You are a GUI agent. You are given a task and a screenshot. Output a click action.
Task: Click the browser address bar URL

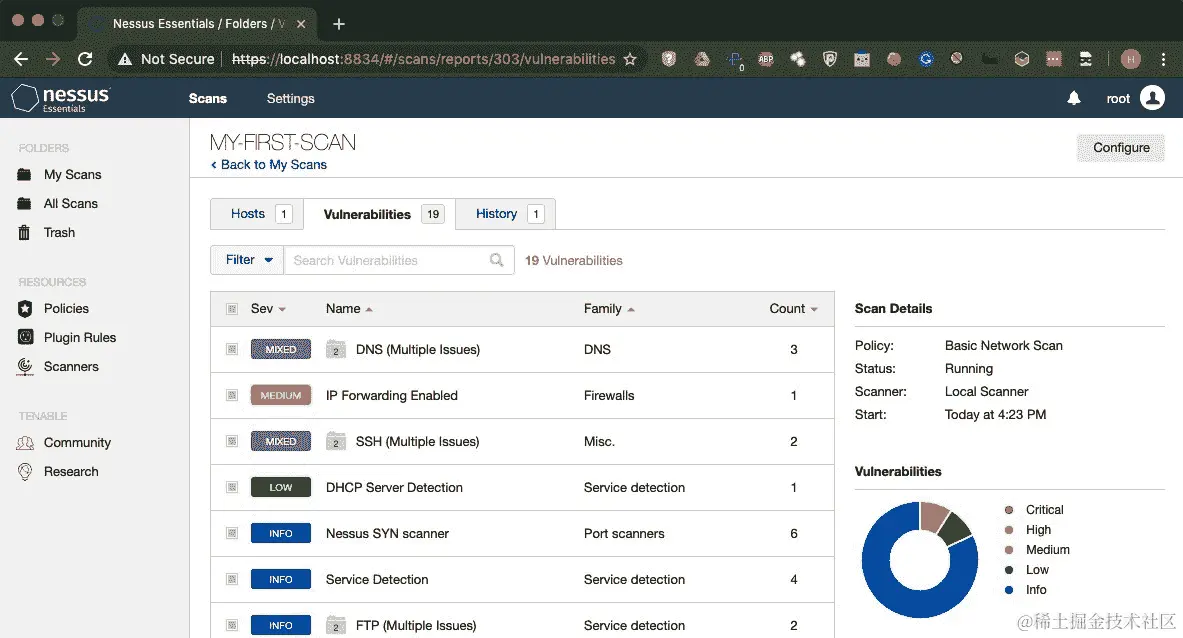(423, 59)
